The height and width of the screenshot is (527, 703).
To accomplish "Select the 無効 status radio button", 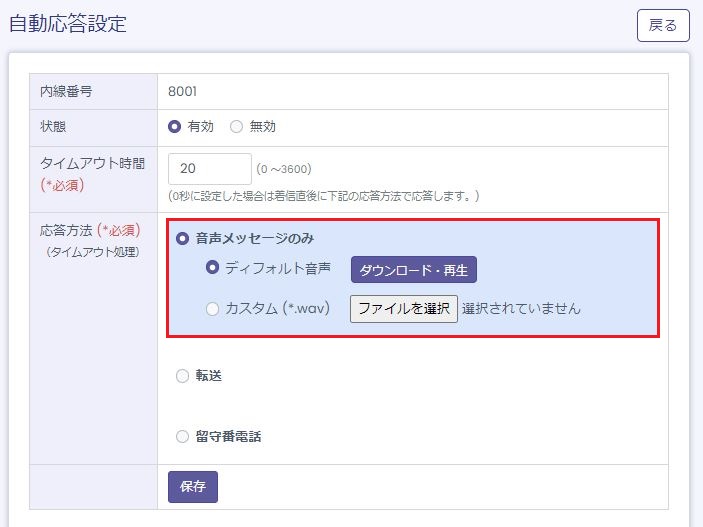I will (x=237, y=127).
